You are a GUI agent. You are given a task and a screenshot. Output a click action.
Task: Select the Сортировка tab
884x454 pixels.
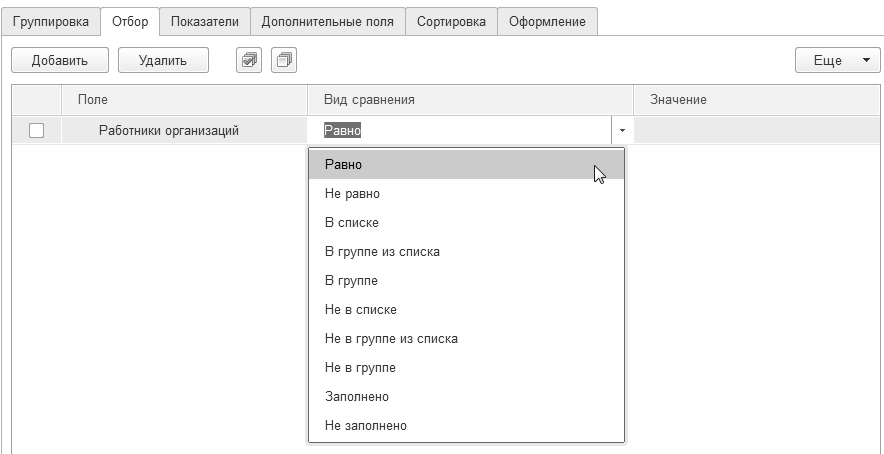pos(450,21)
